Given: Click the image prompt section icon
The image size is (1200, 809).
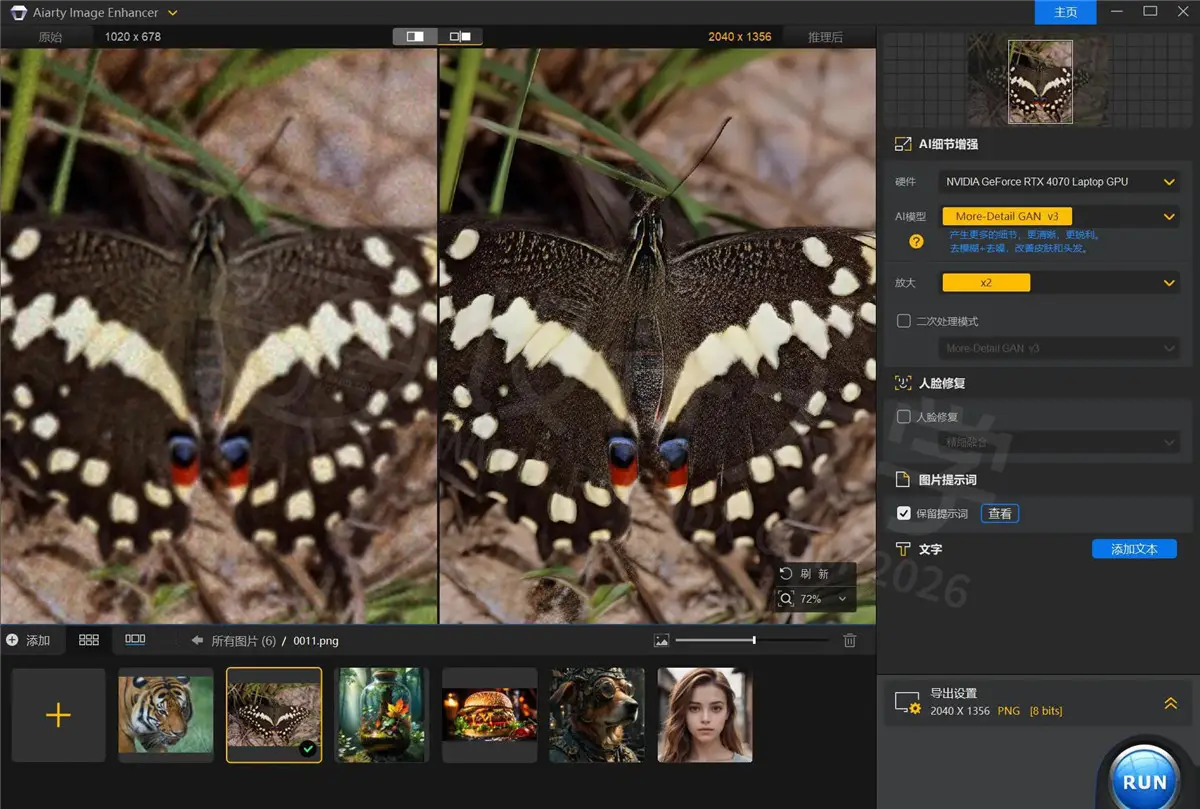Looking at the screenshot, I should click(x=903, y=480).
